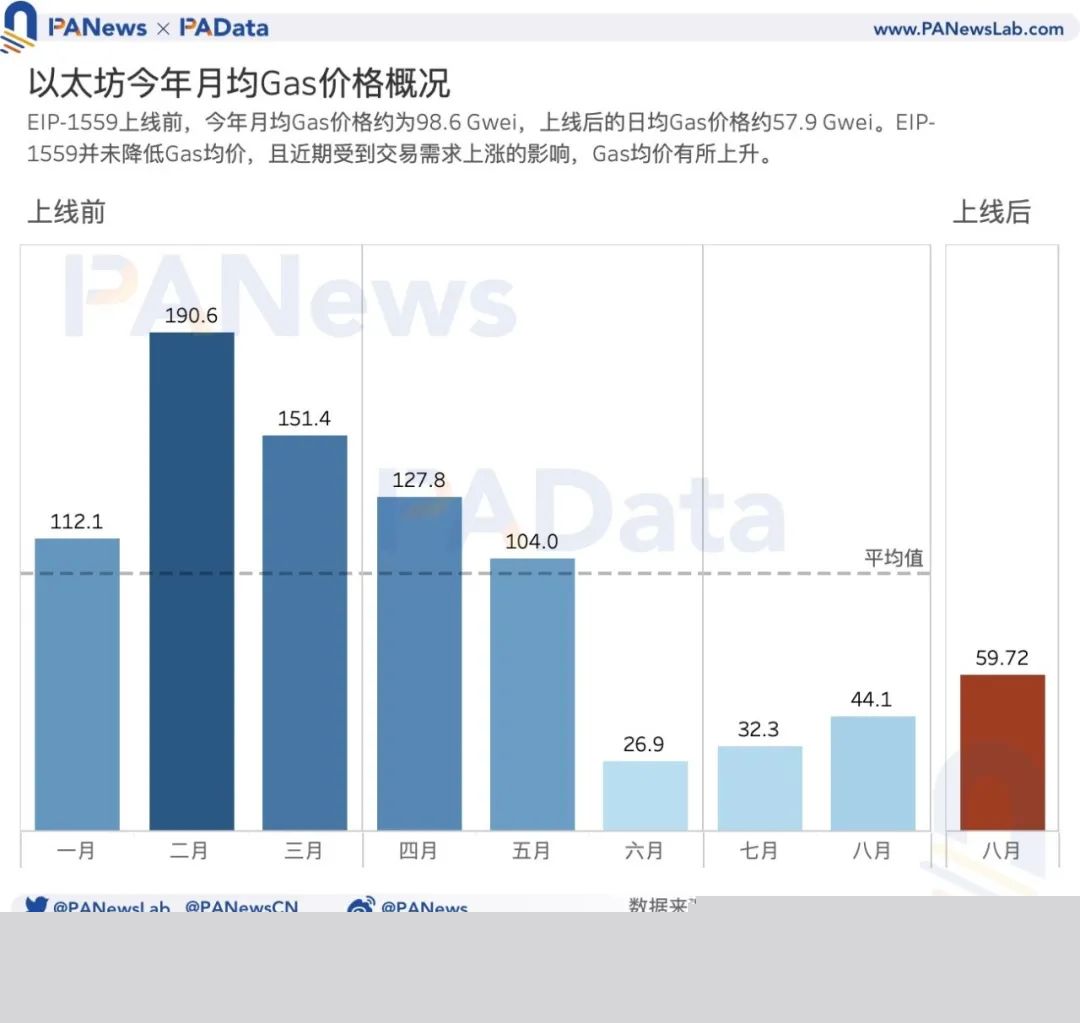Open the @PANewsLab Twitter handle
Screen dimensions: 1080x1023
coord(112,905)
